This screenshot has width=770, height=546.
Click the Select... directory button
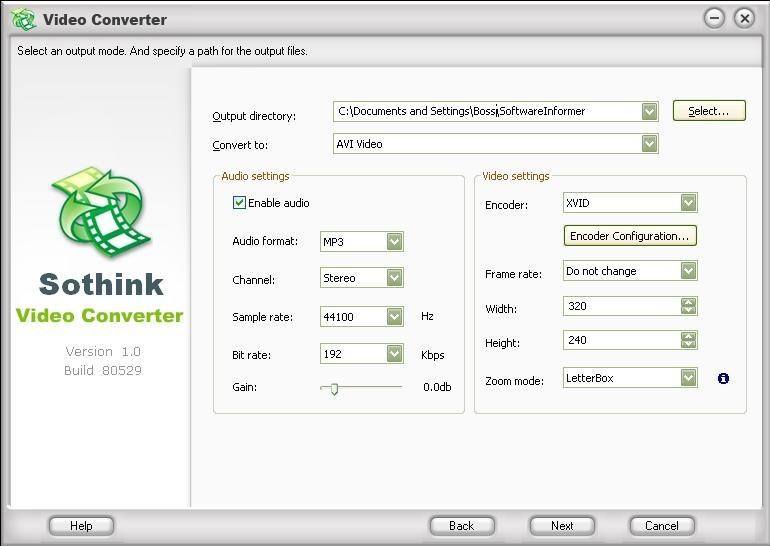(x=709, y=110)
